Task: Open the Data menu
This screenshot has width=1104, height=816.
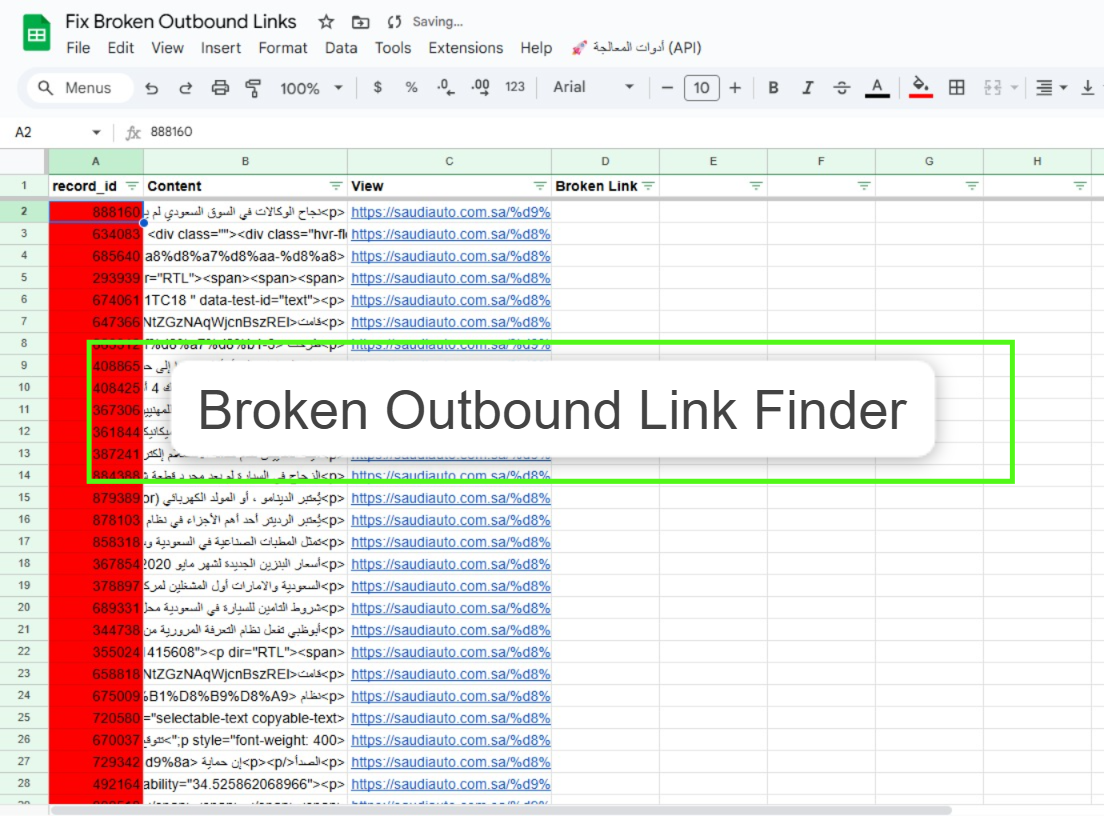Action: click(x=341, y=48)
